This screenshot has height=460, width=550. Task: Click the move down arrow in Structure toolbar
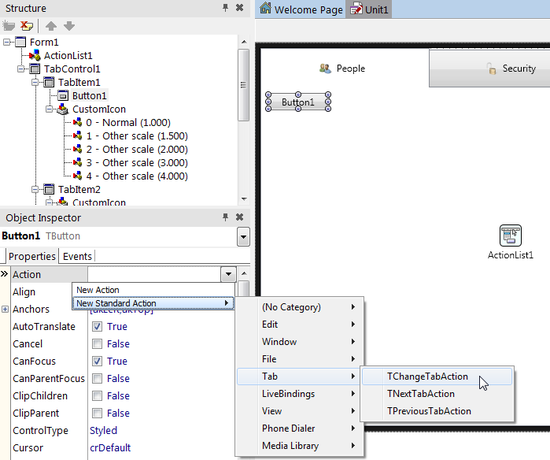click(69, 26)
